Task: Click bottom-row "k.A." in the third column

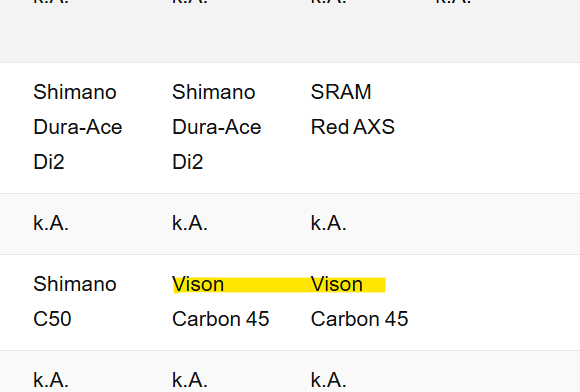Action: [328, 380]
